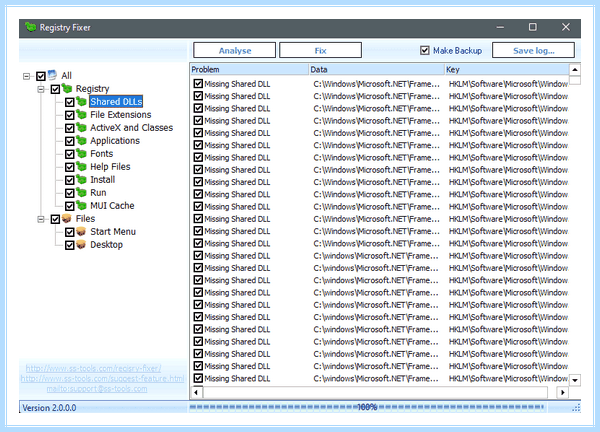600x432 pixels.
Task: Uncheck the All checkbox
Action: pyautogui.click(x=41, y=76)
